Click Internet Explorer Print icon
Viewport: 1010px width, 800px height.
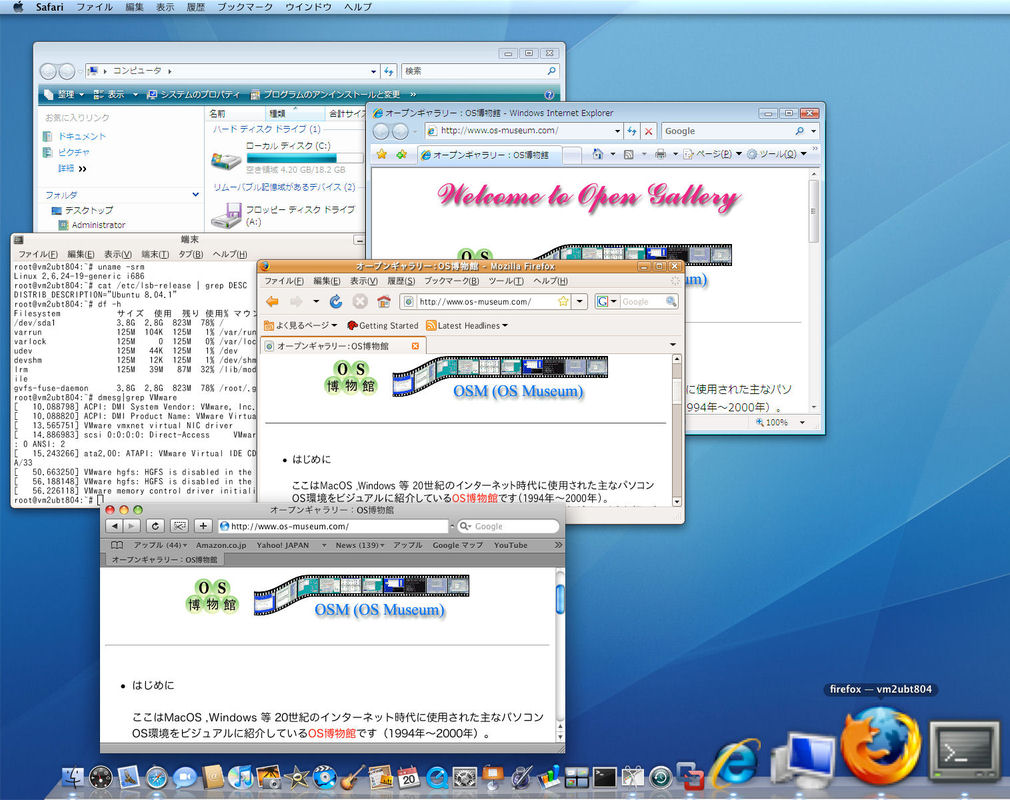tap(660, 154)
